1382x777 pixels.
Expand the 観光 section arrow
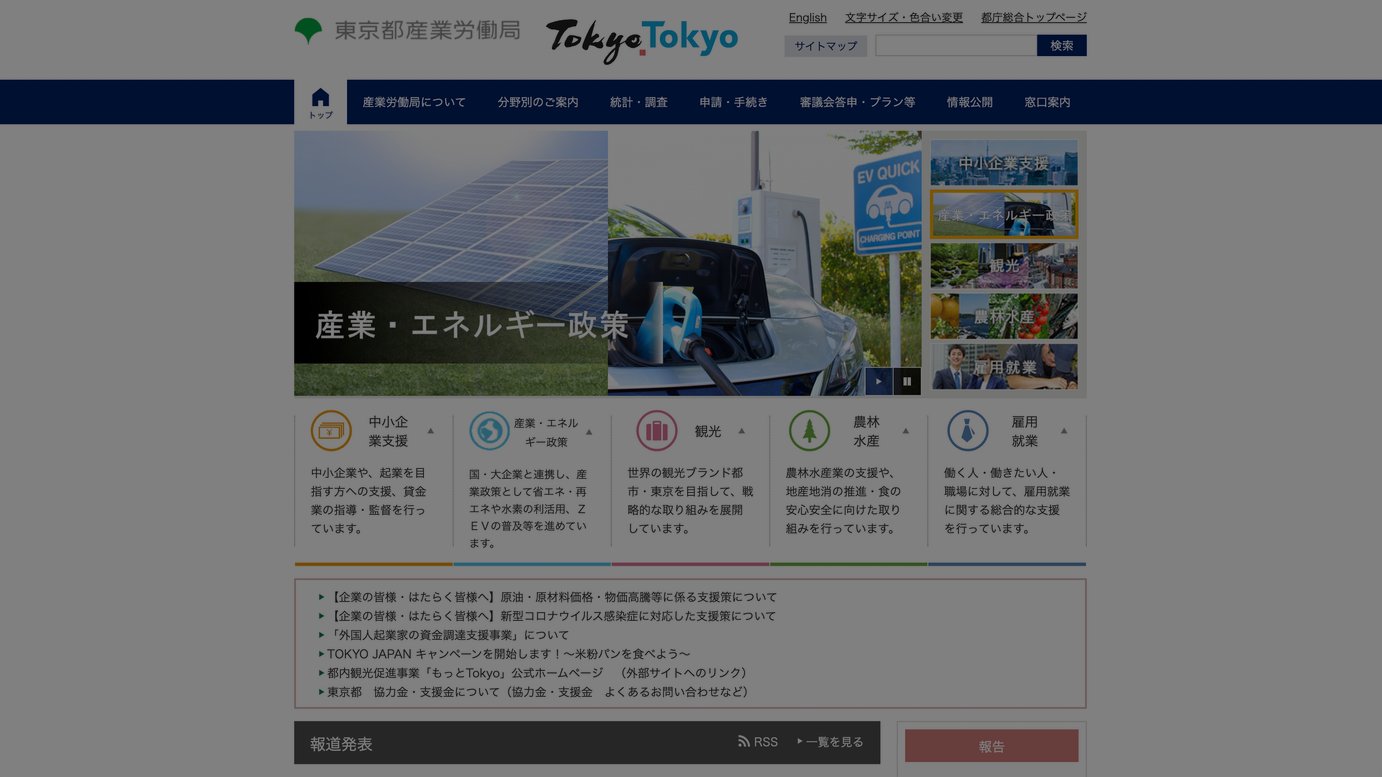tap(741, 429)
